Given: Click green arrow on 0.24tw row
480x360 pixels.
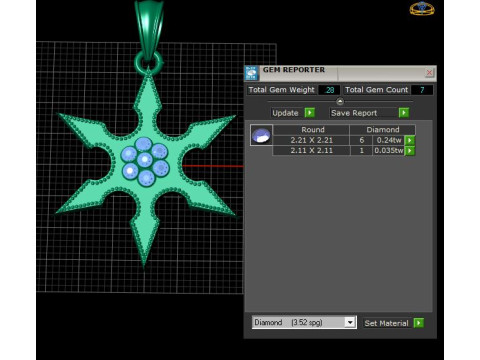Looking at the screenshot, I should (x=410, y=140).
